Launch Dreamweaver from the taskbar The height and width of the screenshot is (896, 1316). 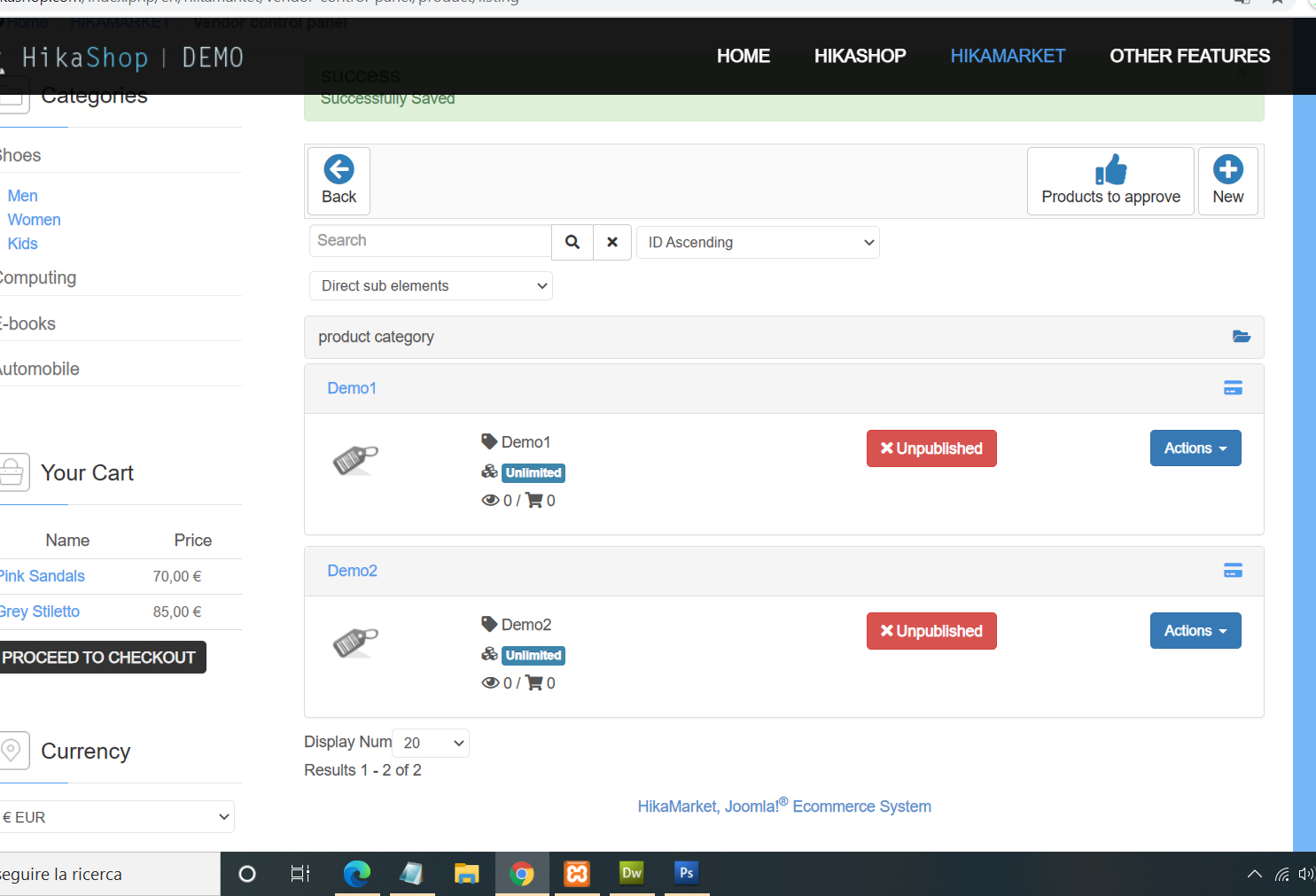click(x=632, y=874)
